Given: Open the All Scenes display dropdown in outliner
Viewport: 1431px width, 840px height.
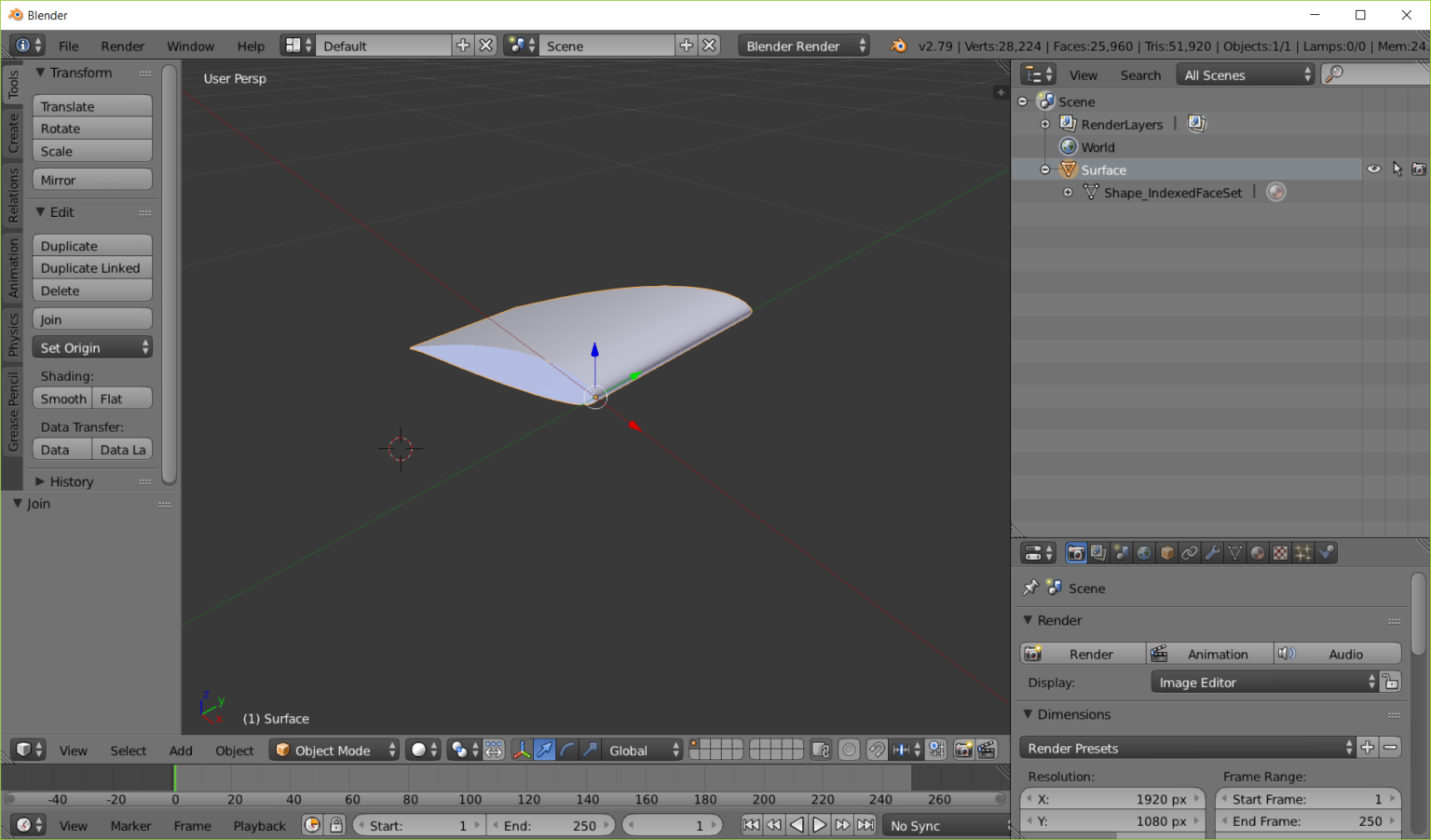Looking at the screenshot, I should [1245, 75].
